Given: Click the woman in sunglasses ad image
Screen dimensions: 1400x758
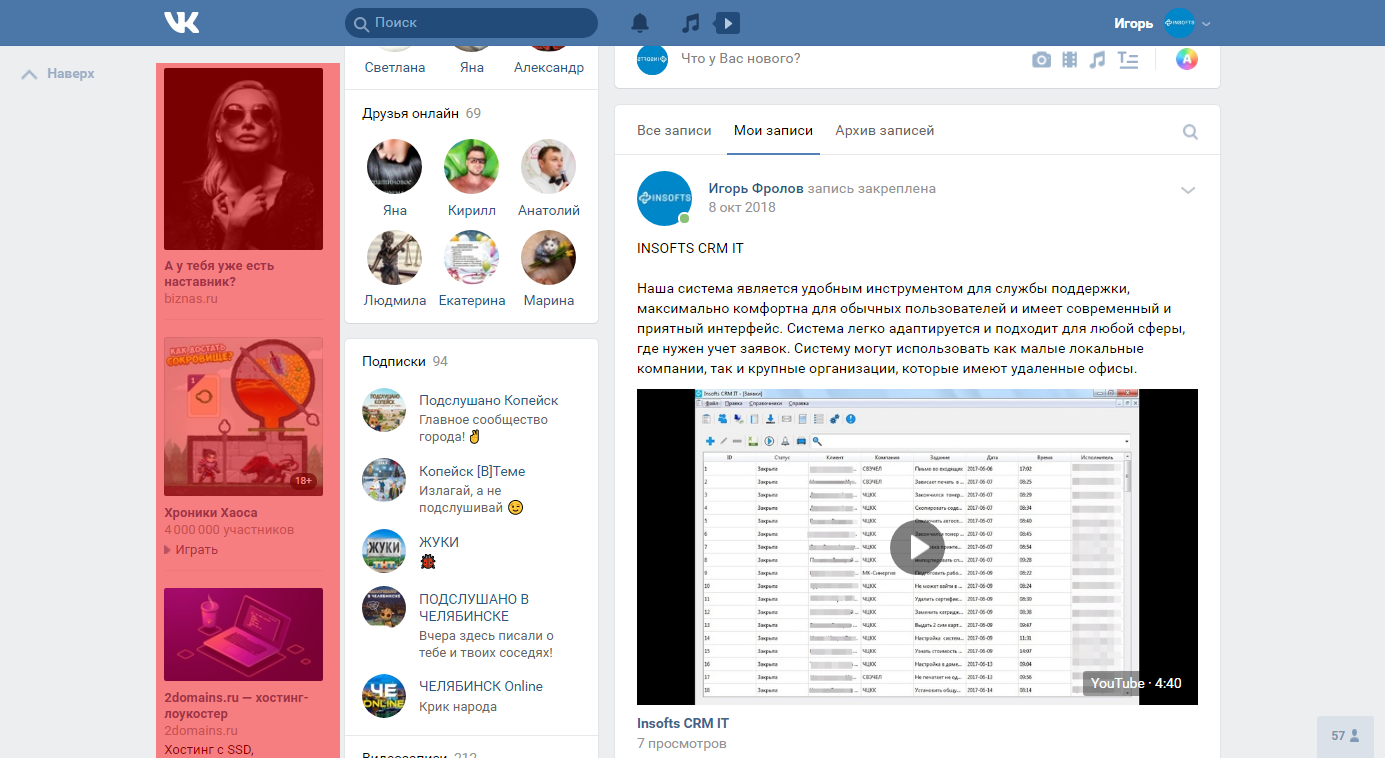Looking at the screenshot, I should 243,158.
